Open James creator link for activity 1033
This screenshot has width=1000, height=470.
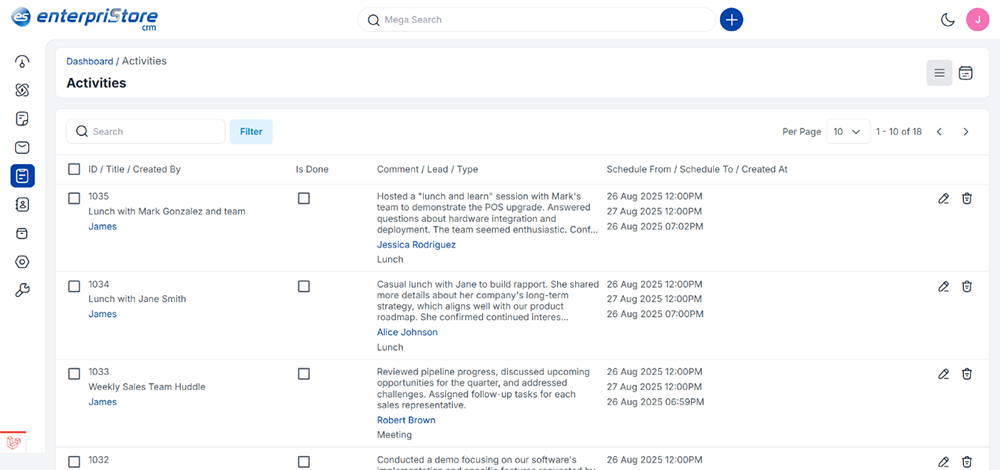(x=103, y=402)
